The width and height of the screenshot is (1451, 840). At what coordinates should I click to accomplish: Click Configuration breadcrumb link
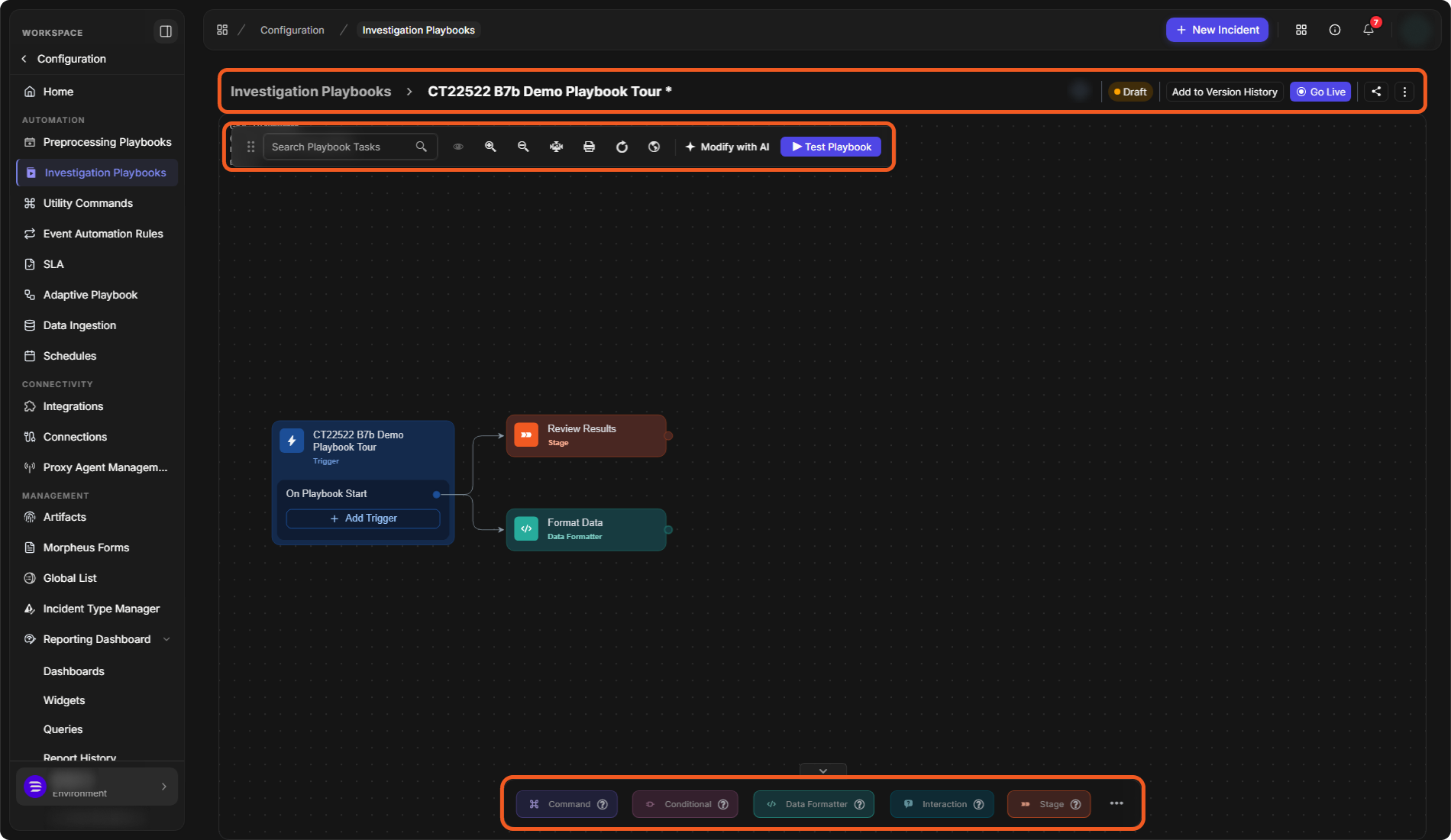[x=292, y=30]
